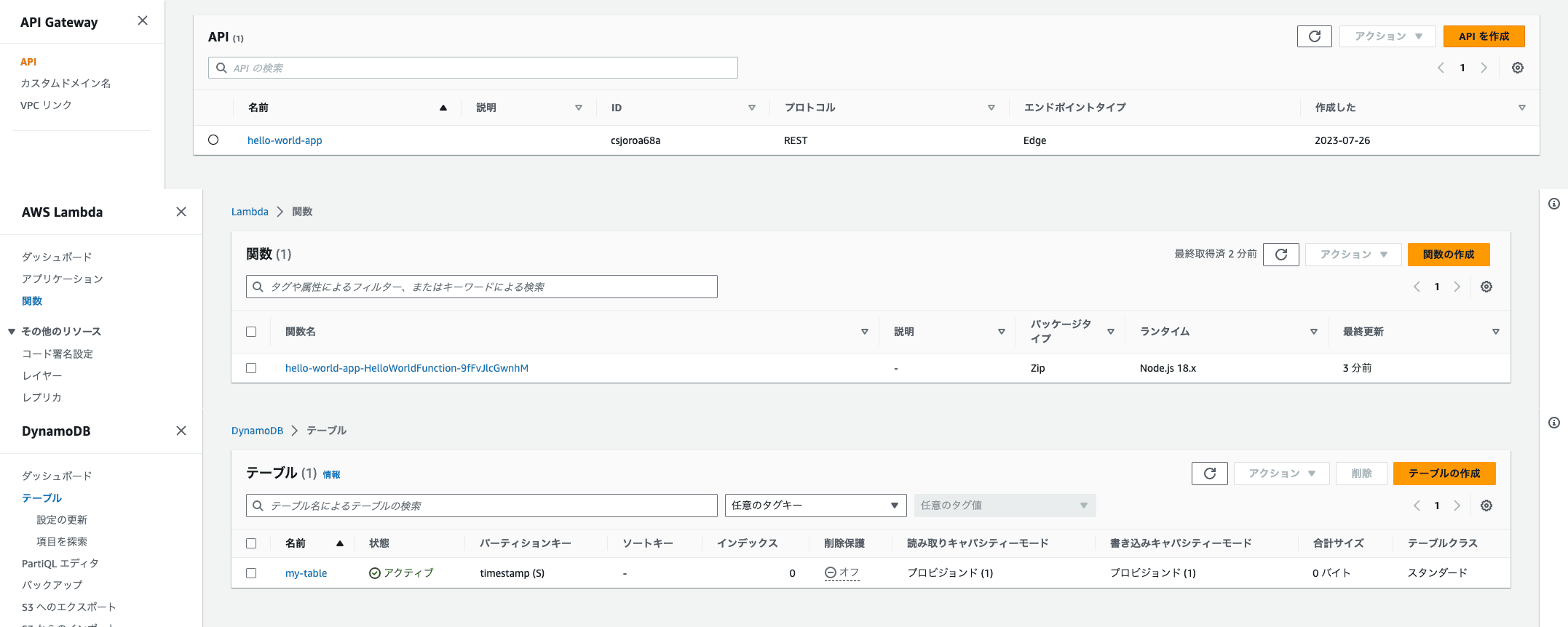
Task: Open ランタイム column sort arrow
Action: 1314,332
